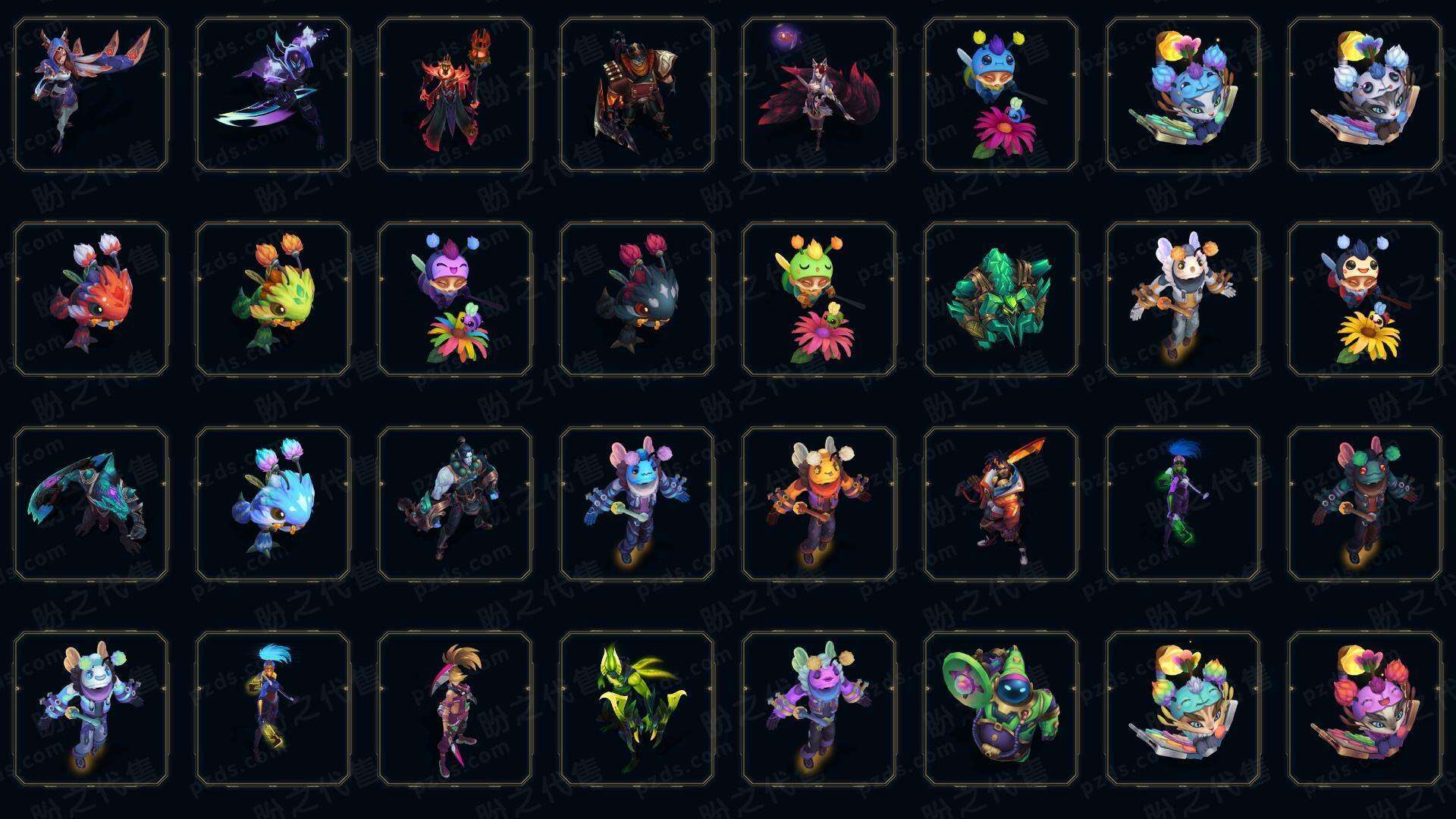Open the emerald crystal golem skin tile

click(x=1001, y=299)
